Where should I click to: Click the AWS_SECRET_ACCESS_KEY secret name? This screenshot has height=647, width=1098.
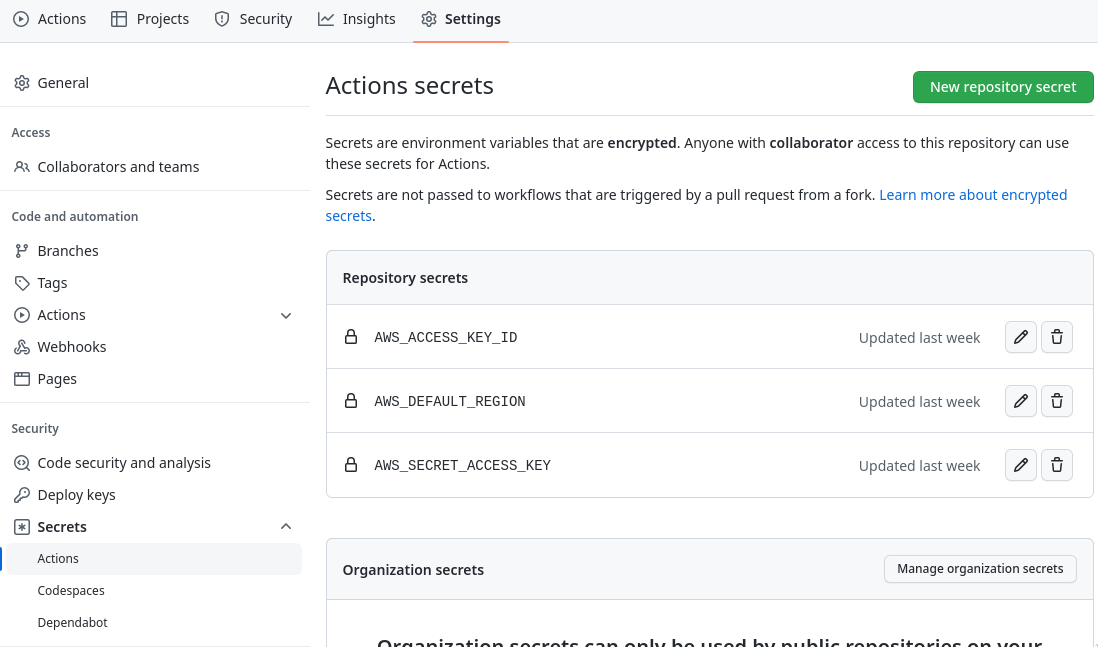point(462,465)
